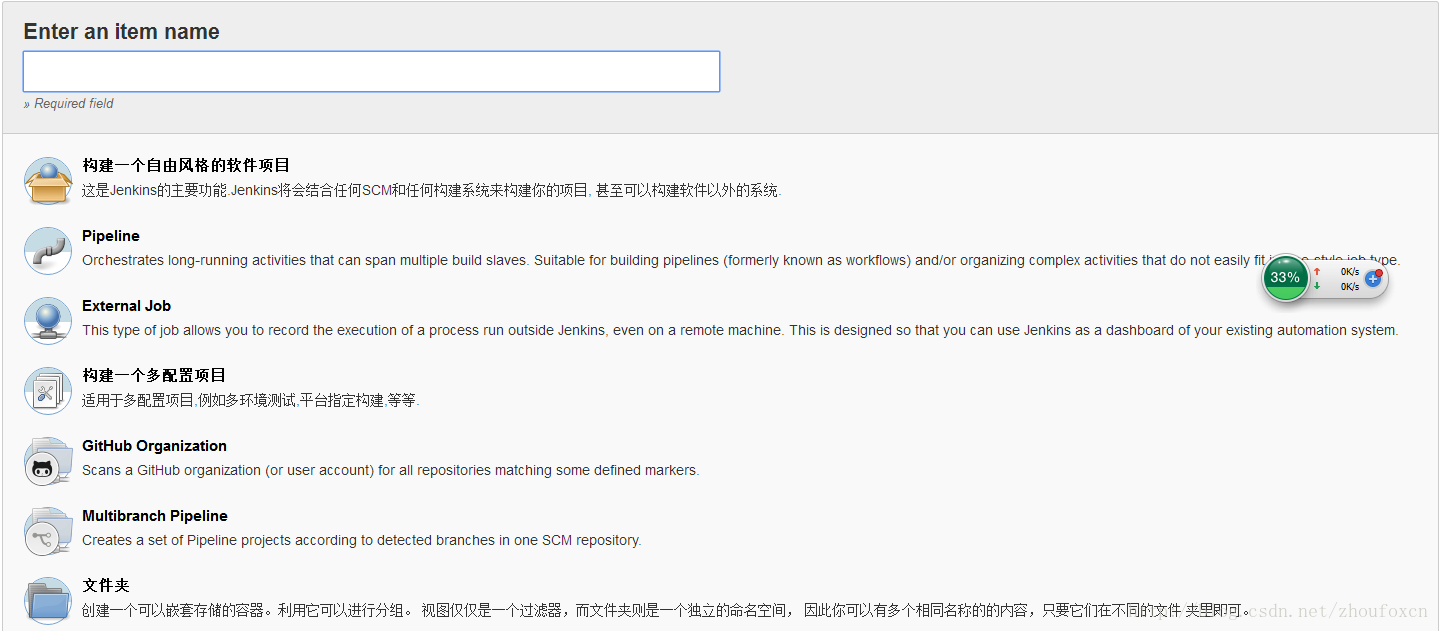
Task: Click the 文件夹 item title
Action: (106, 586)
